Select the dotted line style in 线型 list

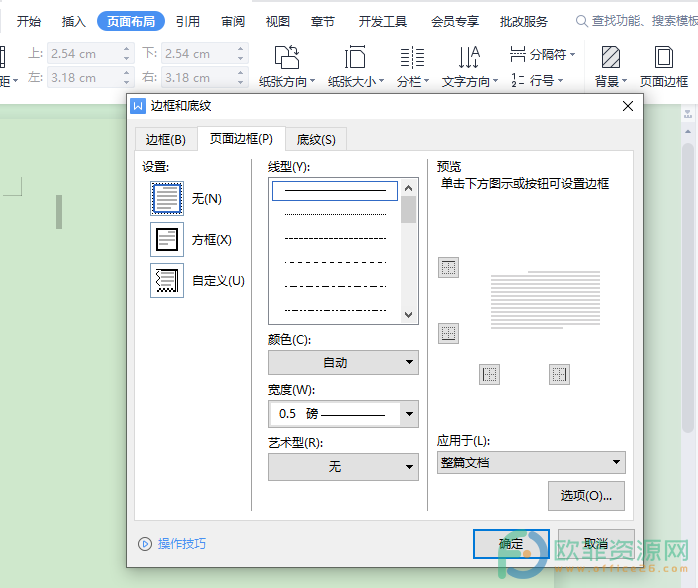[335, 215]
